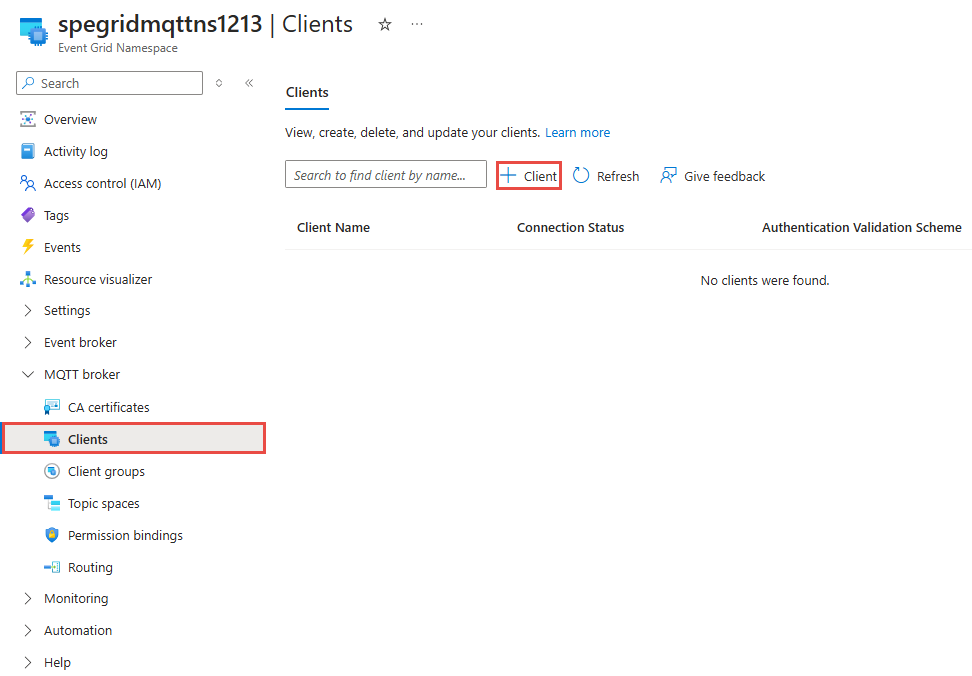Click the Client Name column header

coord(334,227)
